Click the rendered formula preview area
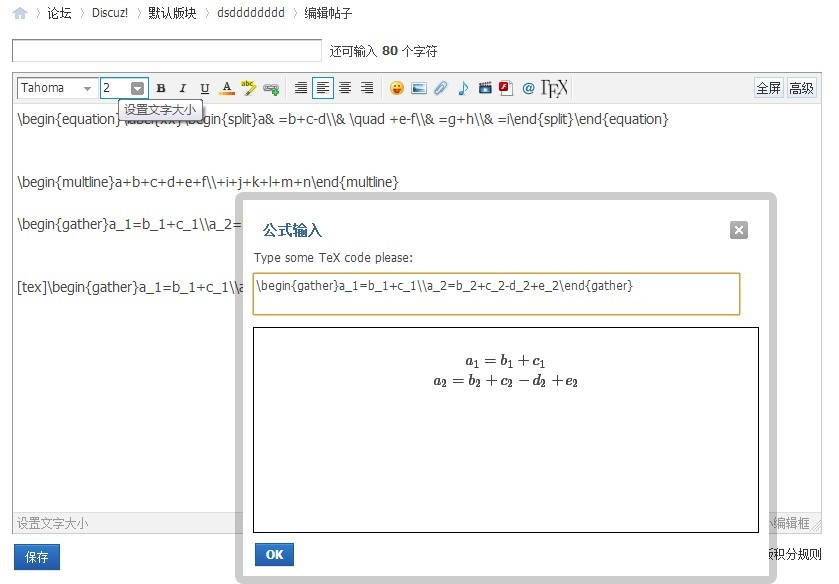 pos(506,430)
